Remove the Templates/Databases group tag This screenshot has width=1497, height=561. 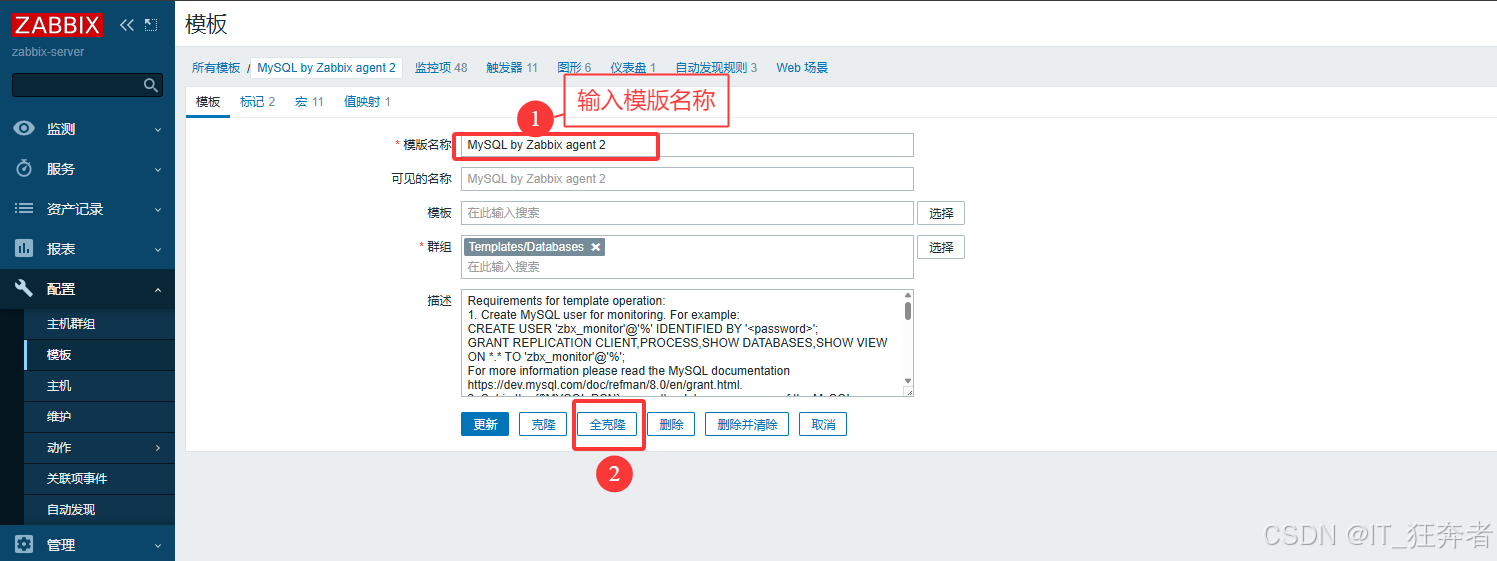tap(596, 247)
